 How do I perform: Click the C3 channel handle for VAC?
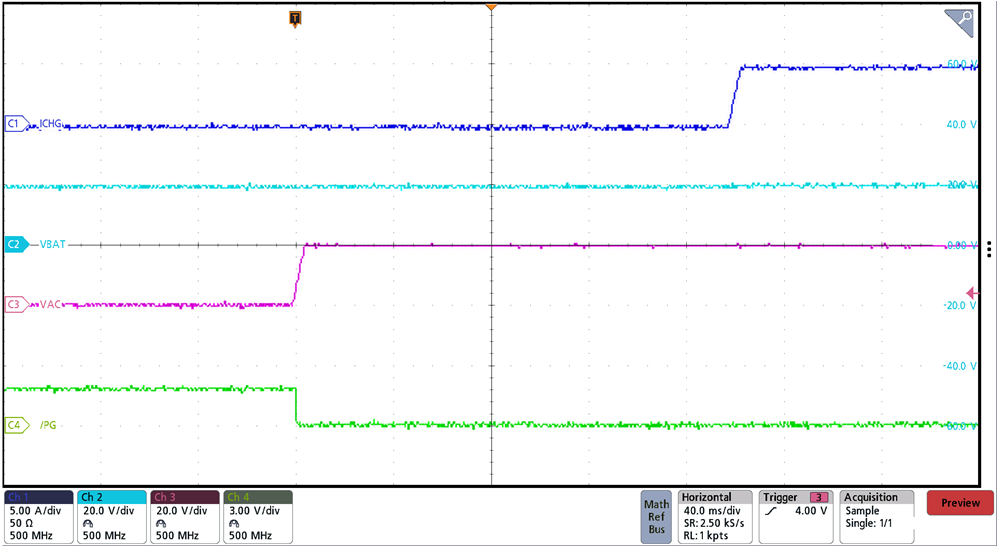click(x=15, y=304)
